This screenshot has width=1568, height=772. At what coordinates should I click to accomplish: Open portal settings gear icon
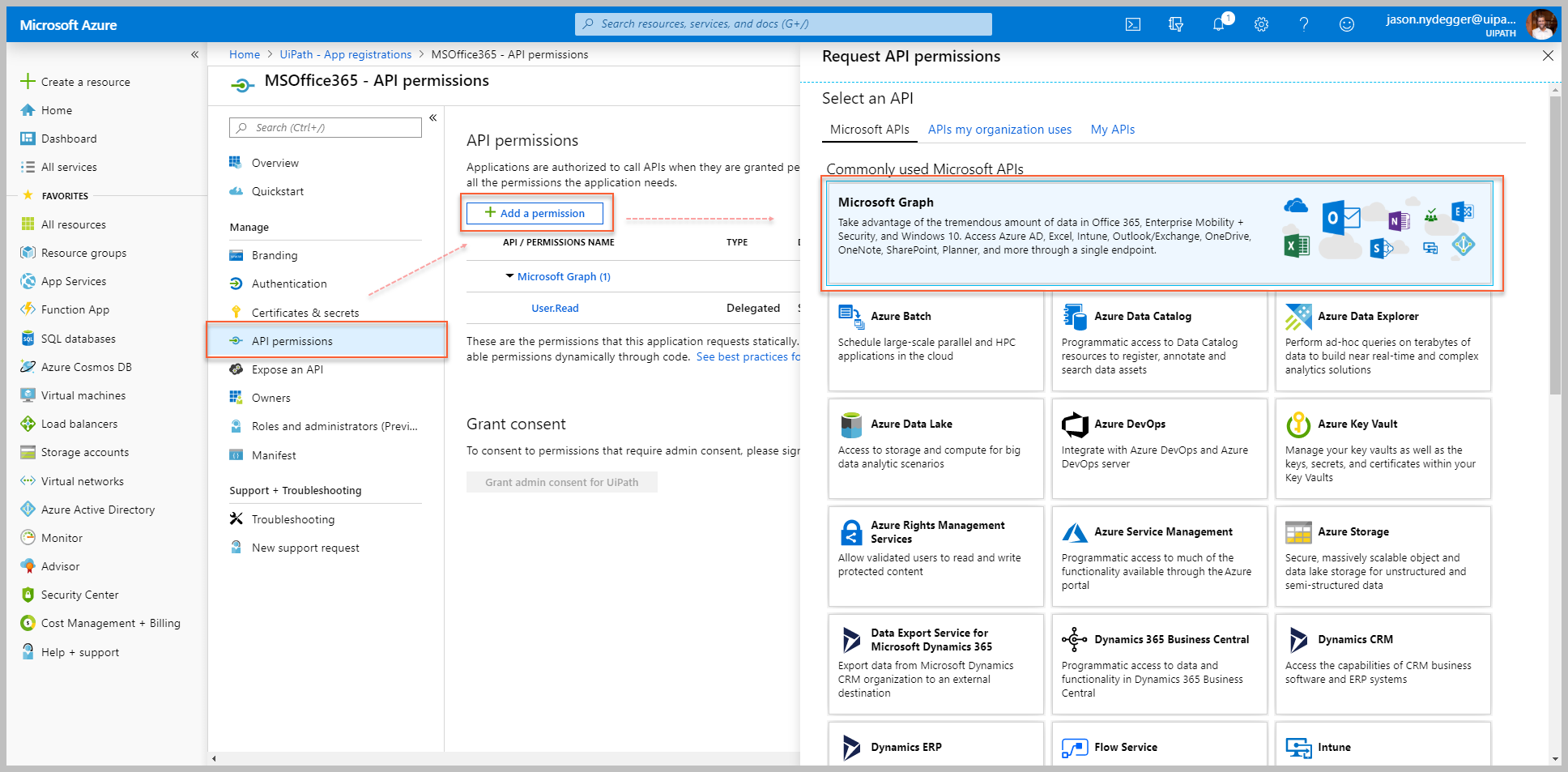click(x=1261, y=24)
